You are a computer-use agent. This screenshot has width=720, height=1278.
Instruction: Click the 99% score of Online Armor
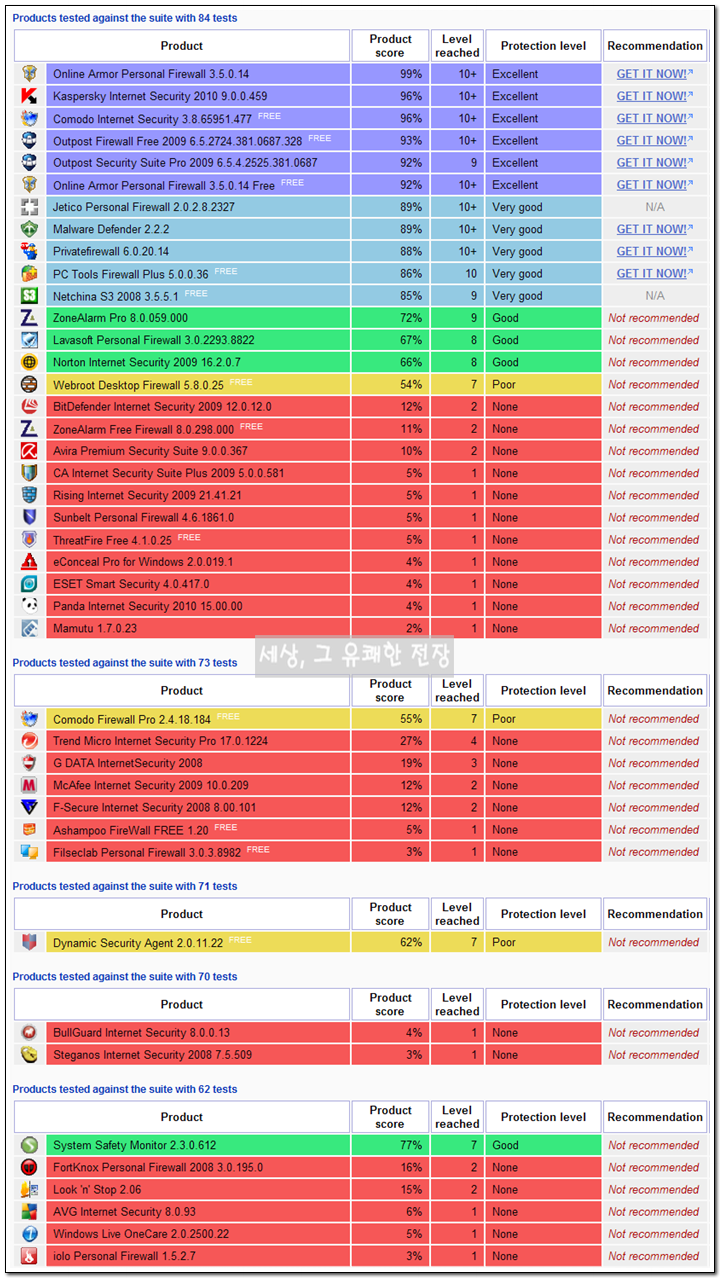coord(410,74)
